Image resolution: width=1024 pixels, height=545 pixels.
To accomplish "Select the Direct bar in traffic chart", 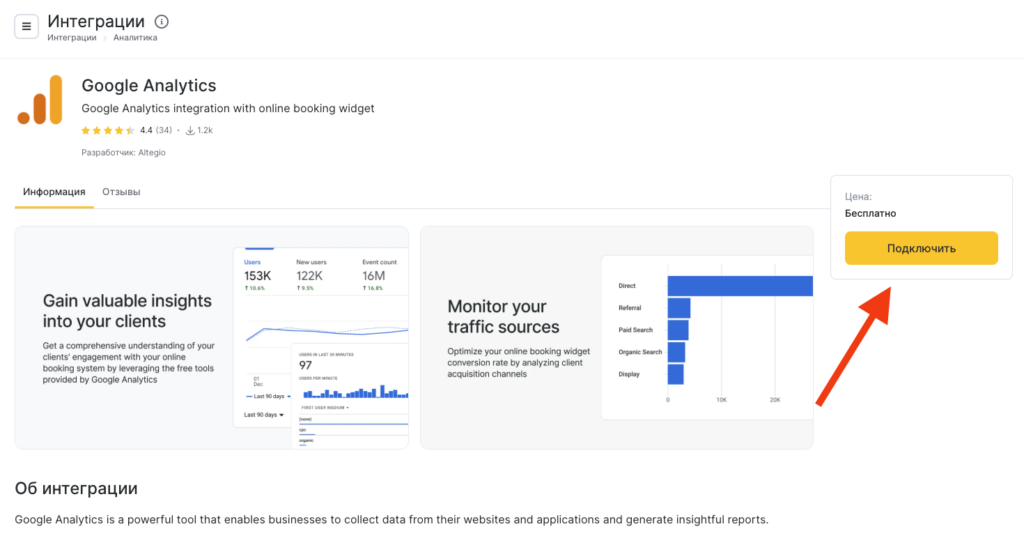I will 740,286.
